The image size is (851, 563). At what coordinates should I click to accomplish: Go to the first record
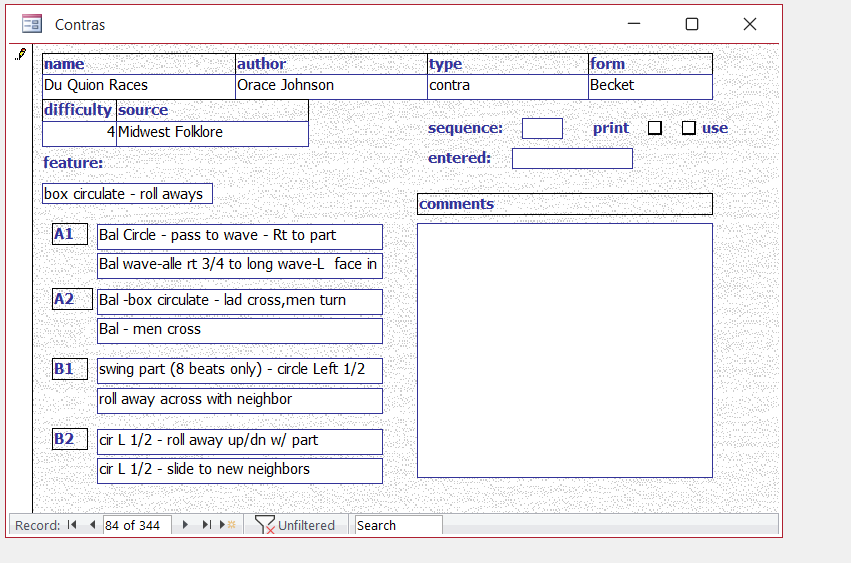click(x=72, y=525)
